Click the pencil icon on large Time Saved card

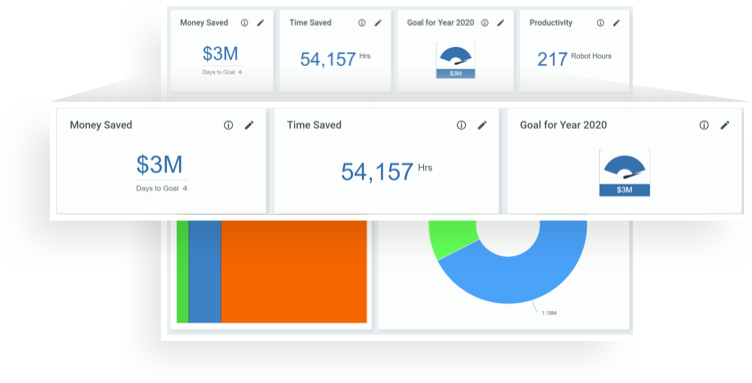(x=482, y=125)
